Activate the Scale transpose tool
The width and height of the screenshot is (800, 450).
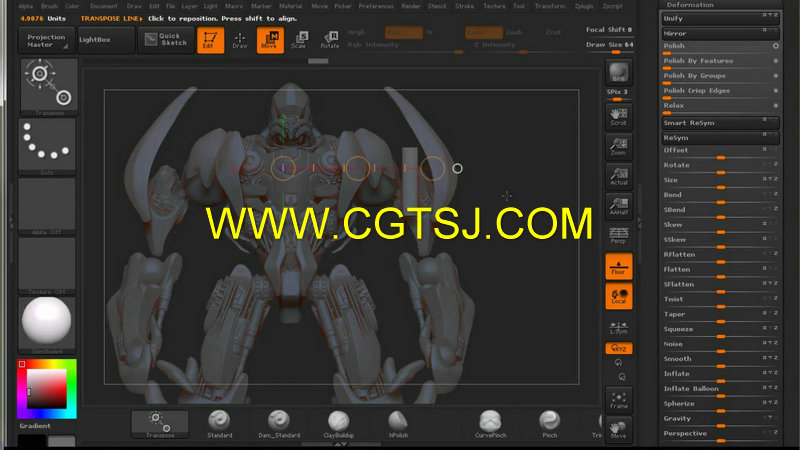pos(299,40)
